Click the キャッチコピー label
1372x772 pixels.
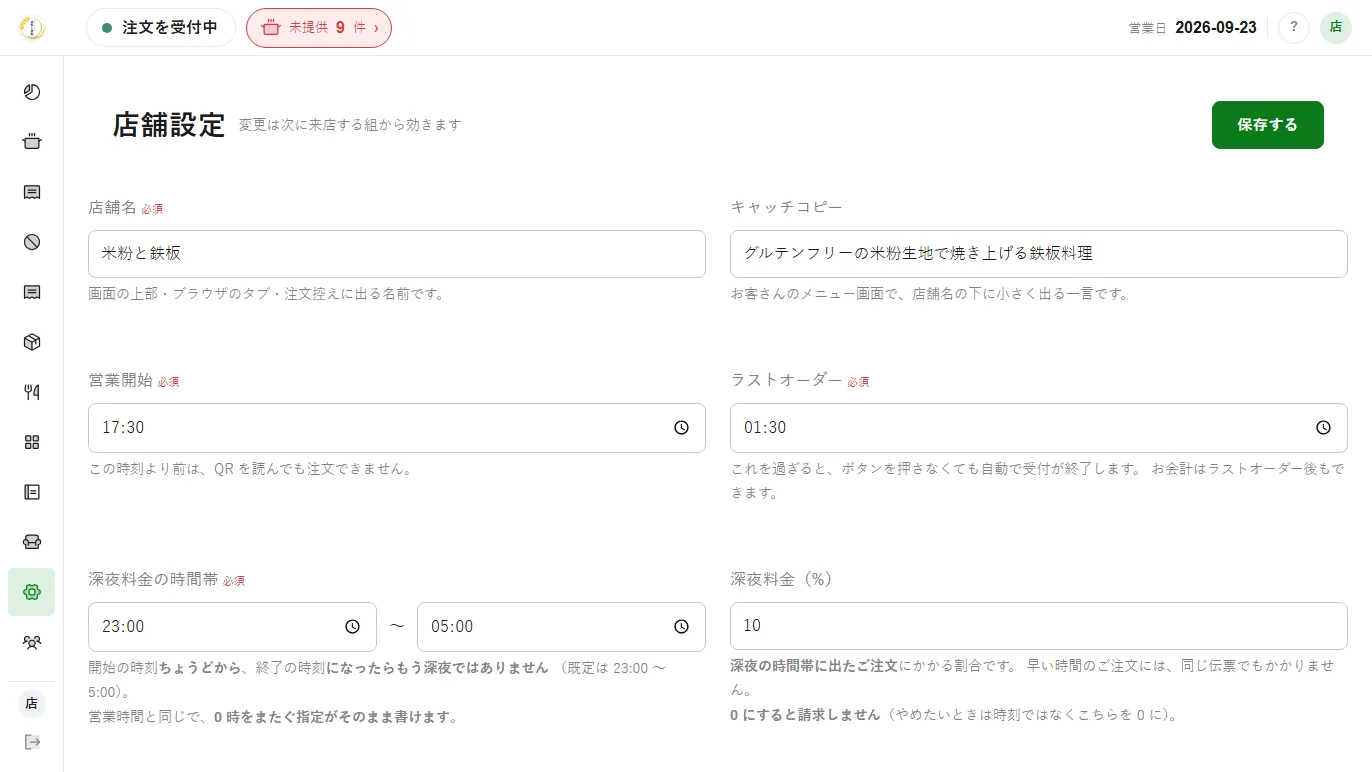click(787, 207)
